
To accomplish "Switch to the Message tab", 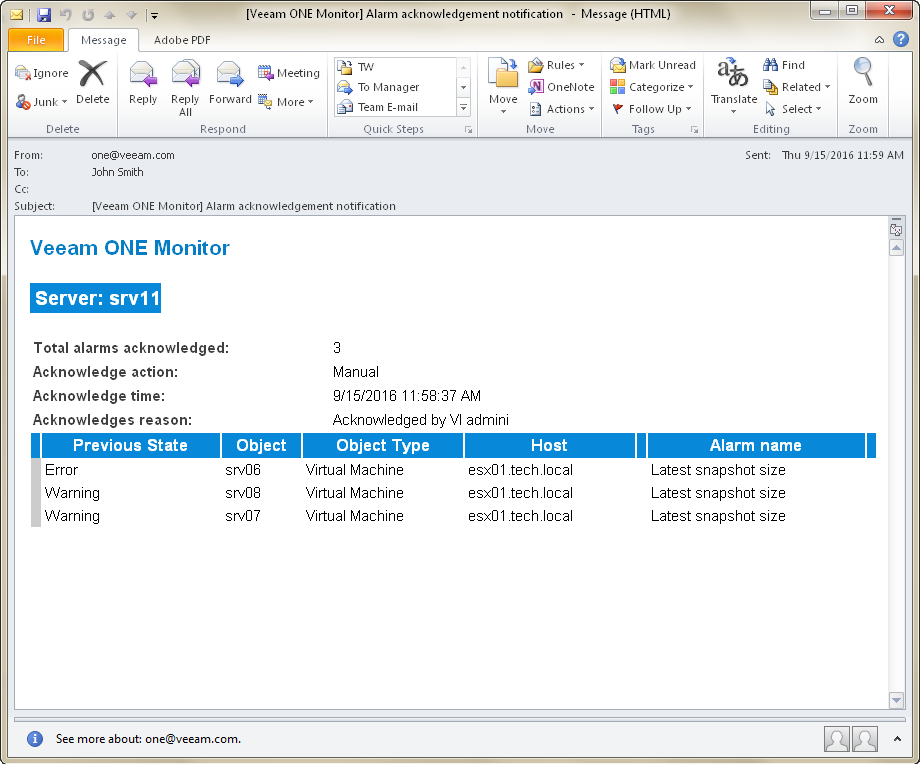I will point(103,40).
